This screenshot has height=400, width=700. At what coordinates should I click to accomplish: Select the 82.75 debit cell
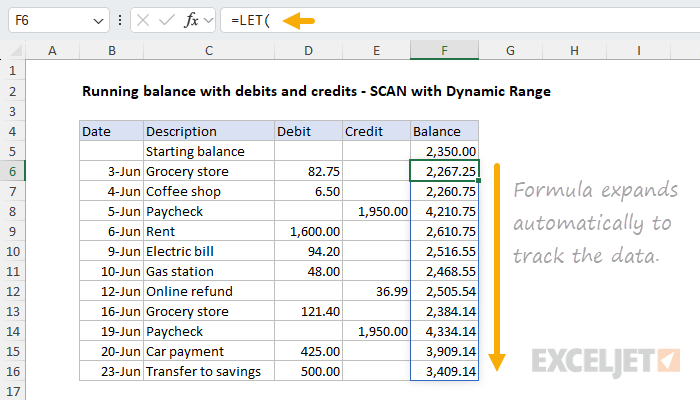click(x=308, y=171)
